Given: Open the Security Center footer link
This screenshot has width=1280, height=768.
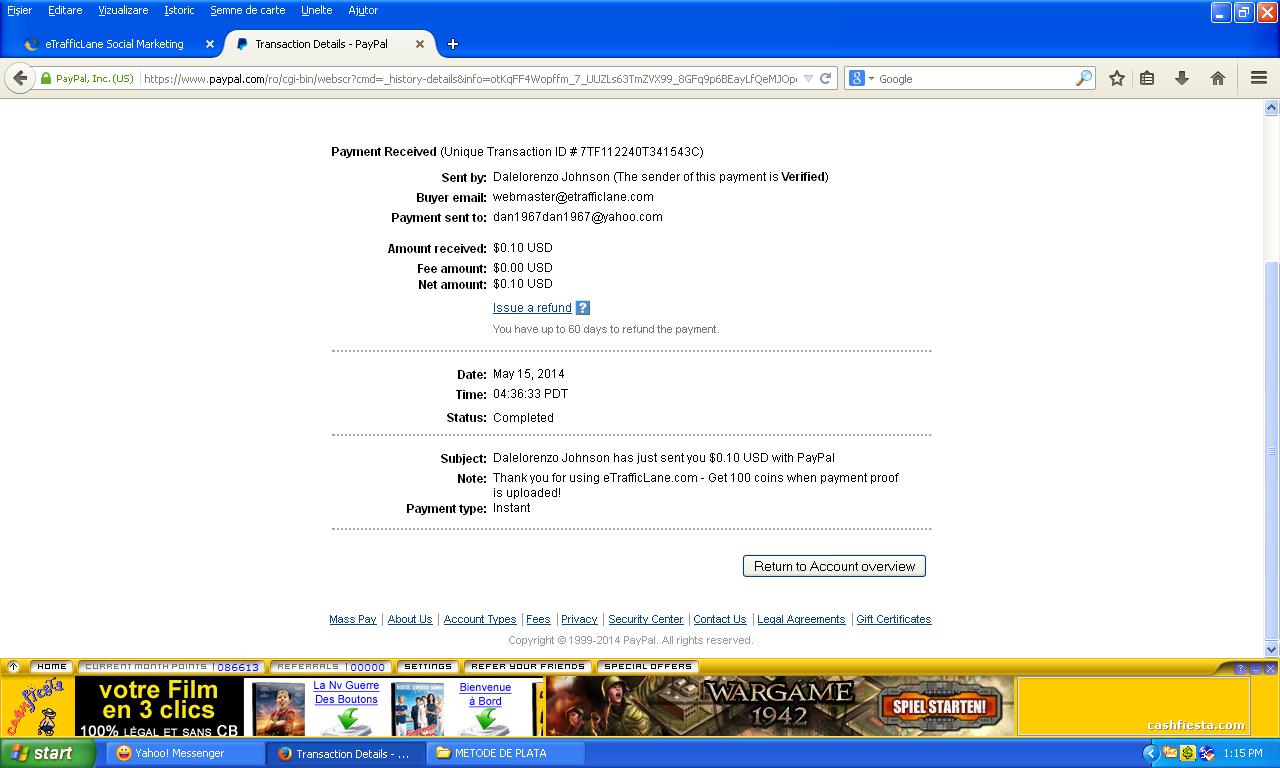Looking at the screenshot, I should pyautogui.click(x=646, y=619).
